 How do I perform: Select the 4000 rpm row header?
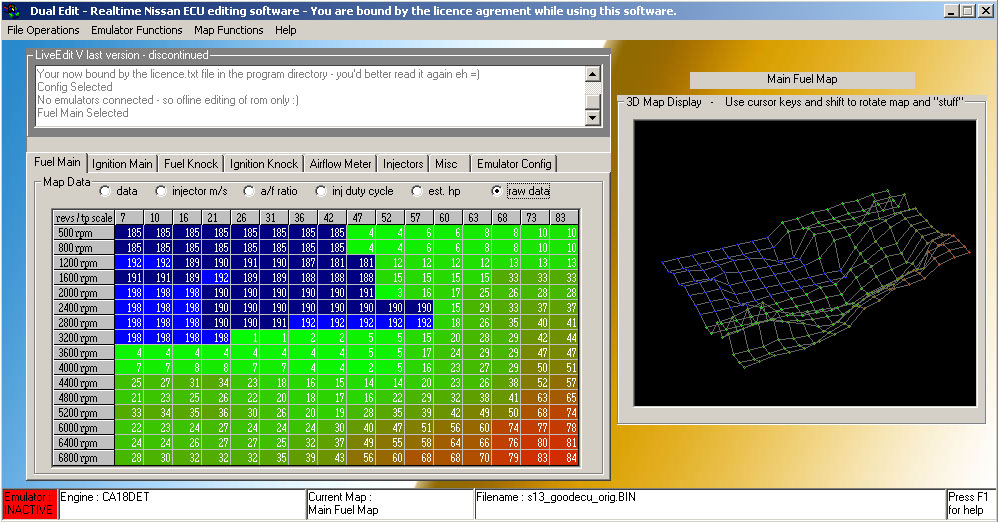tap(84, 367)
